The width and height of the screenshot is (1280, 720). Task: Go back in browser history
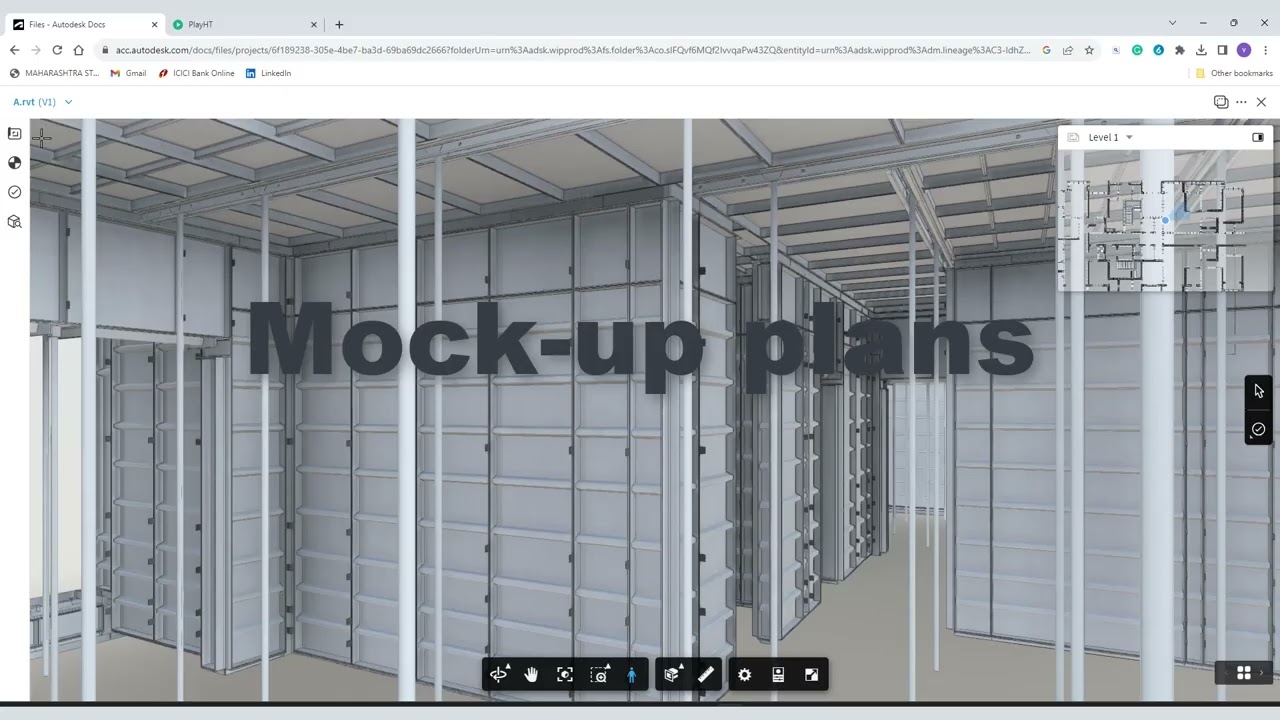14,50
